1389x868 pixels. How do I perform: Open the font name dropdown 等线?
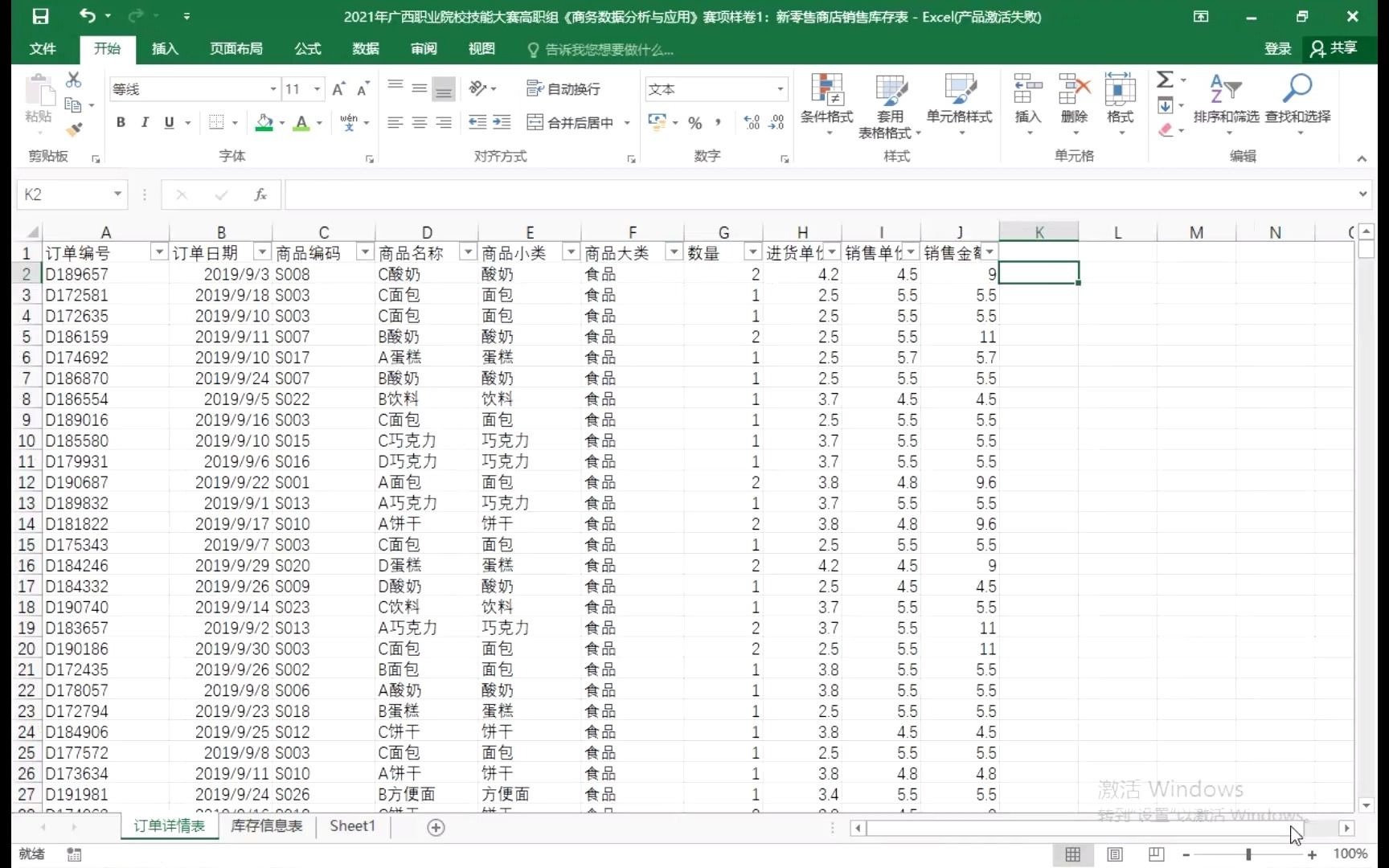click(273, 89)
